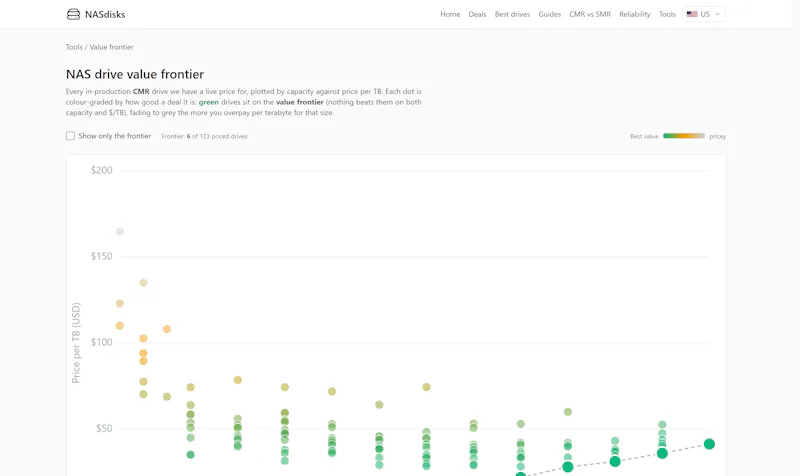Image resolution: width=800 pixels, height=476 pixels.
Task: Open the Tools nav link in header
Action: pyautogui.click(x=667, y=14)
